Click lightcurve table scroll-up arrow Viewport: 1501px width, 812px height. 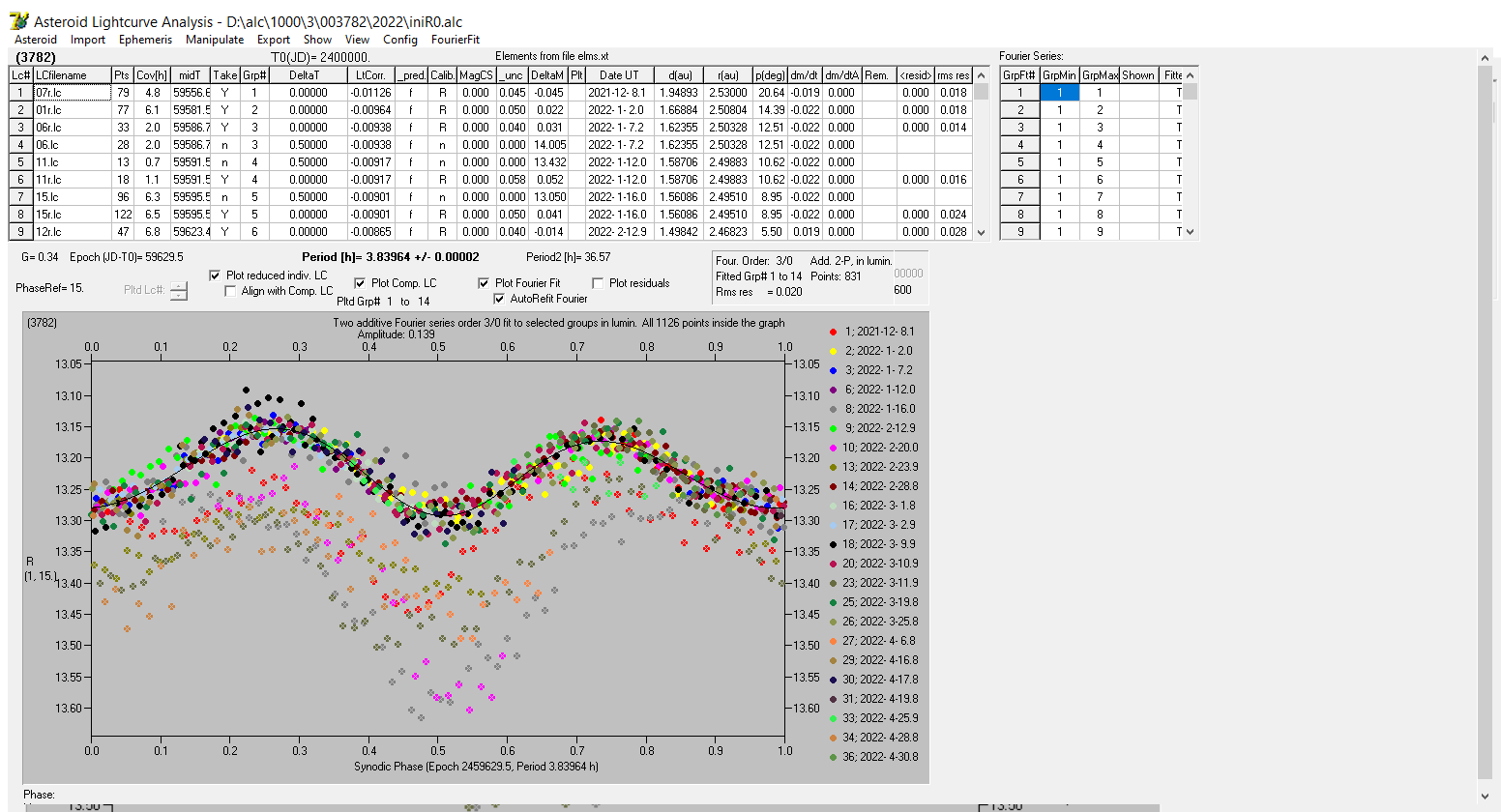[x=982, y=75]
